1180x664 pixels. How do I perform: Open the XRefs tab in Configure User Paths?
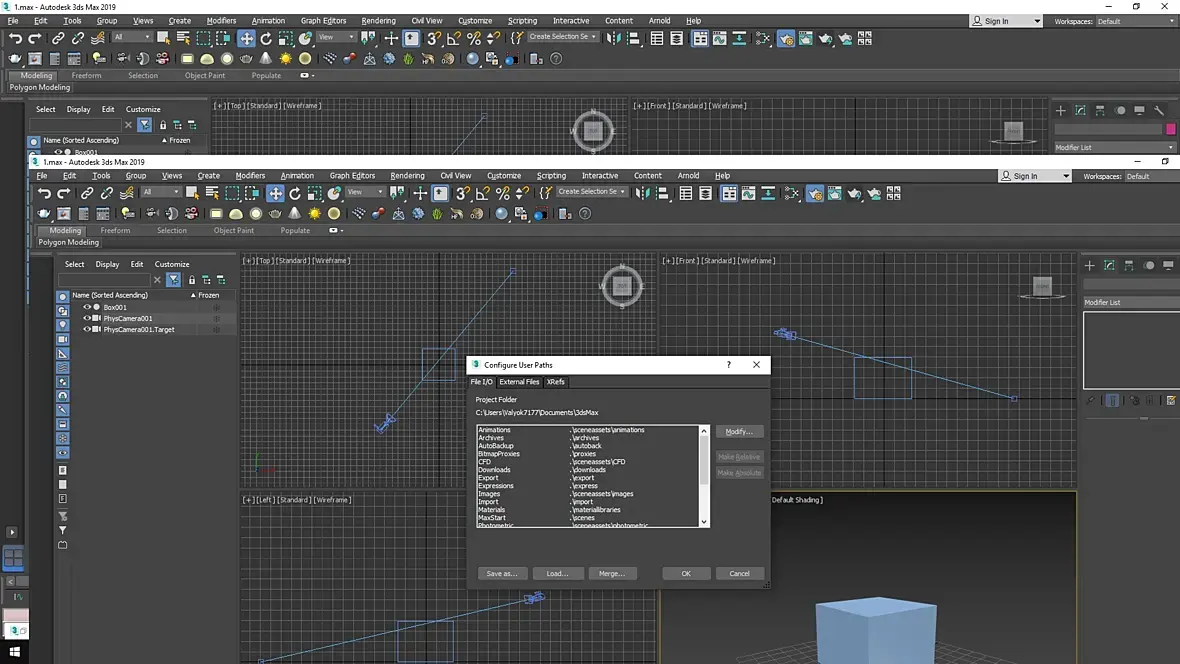(556, 382)
